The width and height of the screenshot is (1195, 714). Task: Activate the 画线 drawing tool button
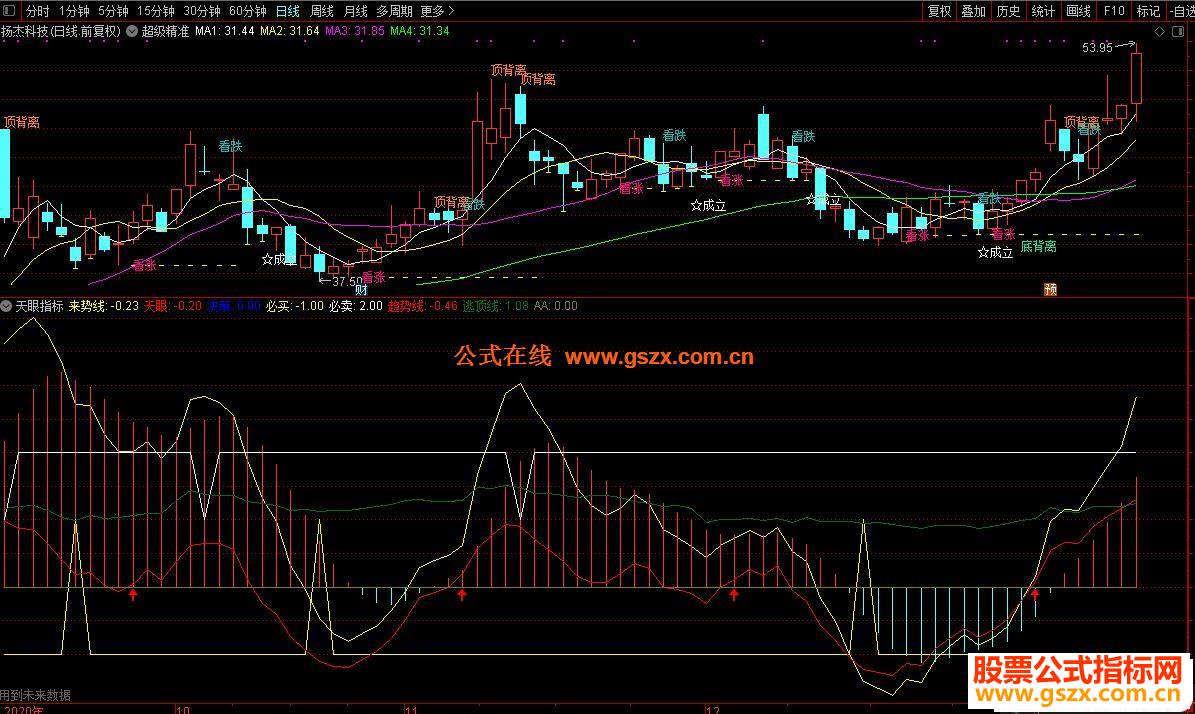coord(1078,11)
